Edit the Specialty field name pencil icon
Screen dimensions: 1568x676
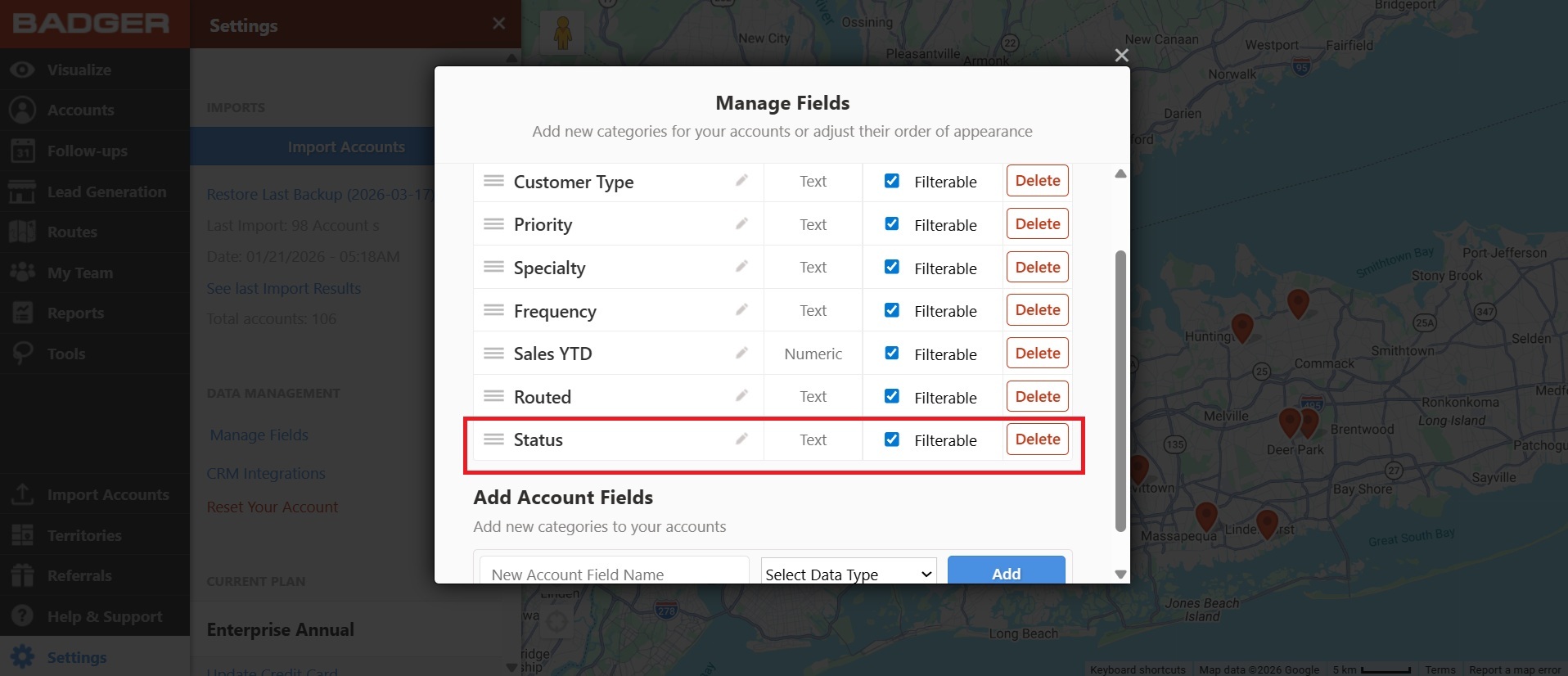coord(741,267)
